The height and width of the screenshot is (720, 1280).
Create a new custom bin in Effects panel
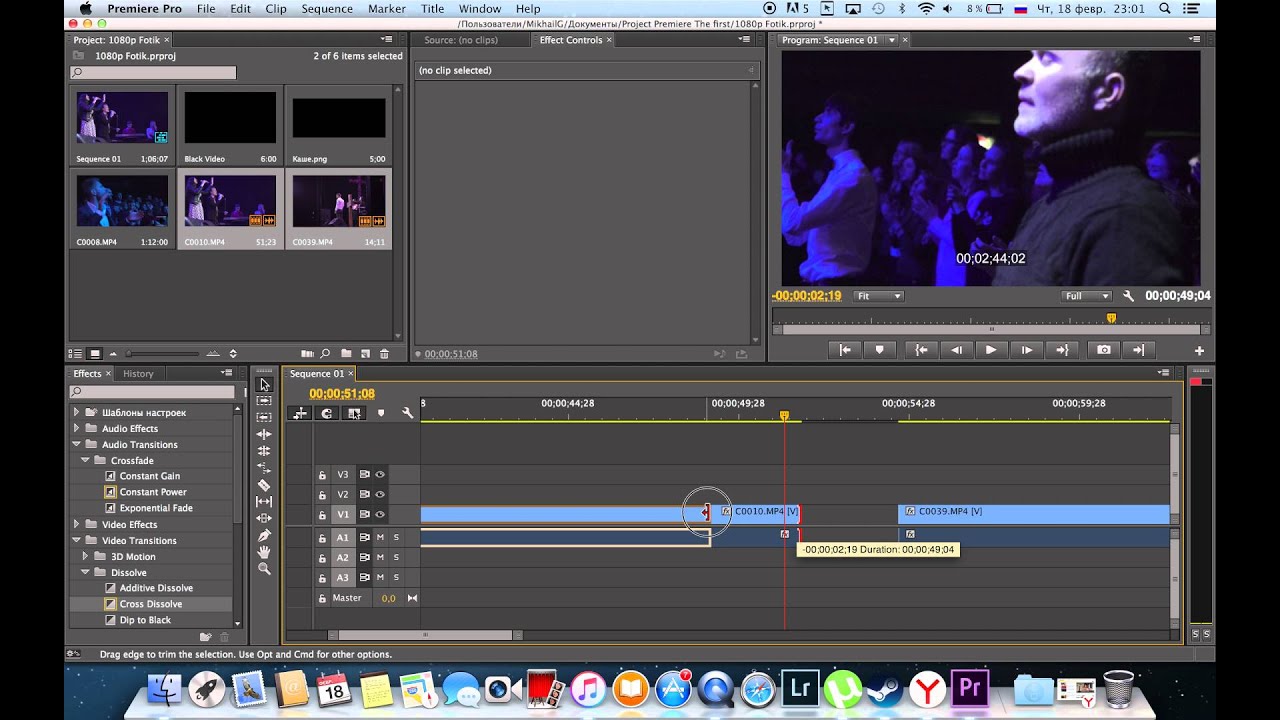coord(205,636)
